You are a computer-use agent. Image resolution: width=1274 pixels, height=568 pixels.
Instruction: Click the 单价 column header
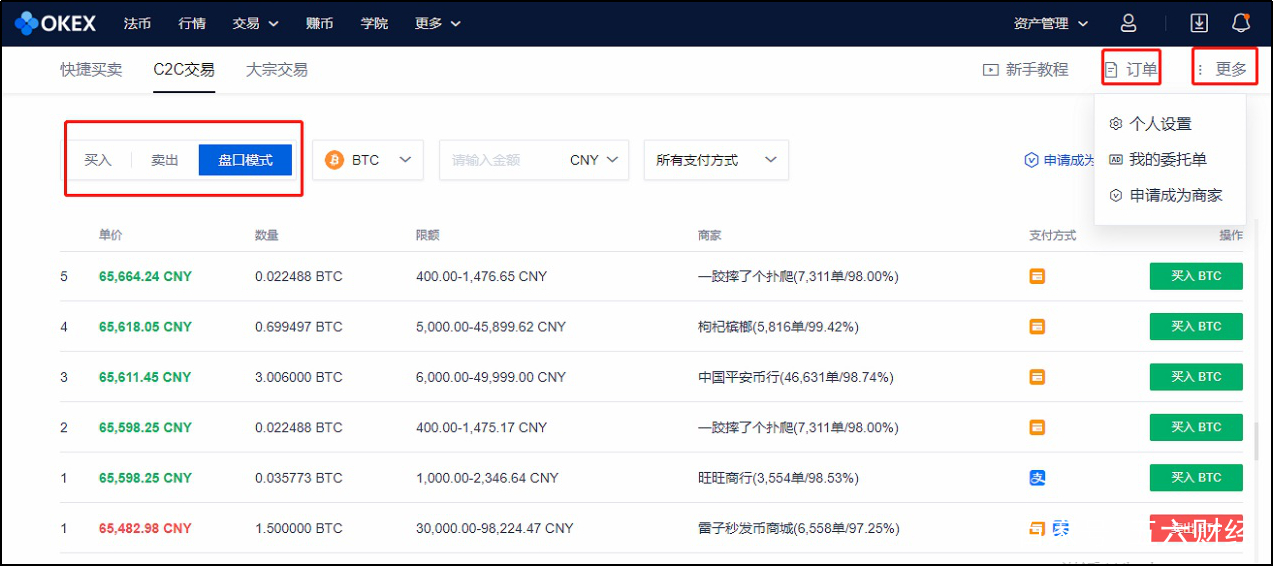click(111, 235)
